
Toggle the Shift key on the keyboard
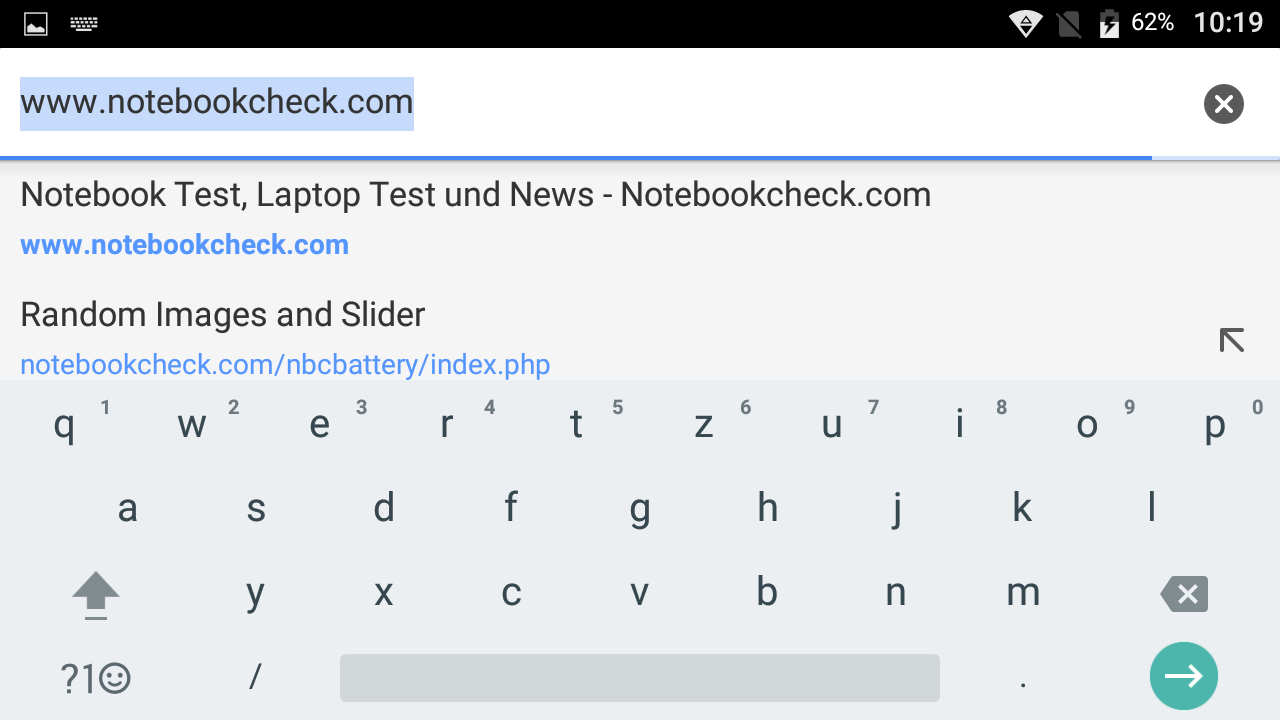click(x=96, y=595)
